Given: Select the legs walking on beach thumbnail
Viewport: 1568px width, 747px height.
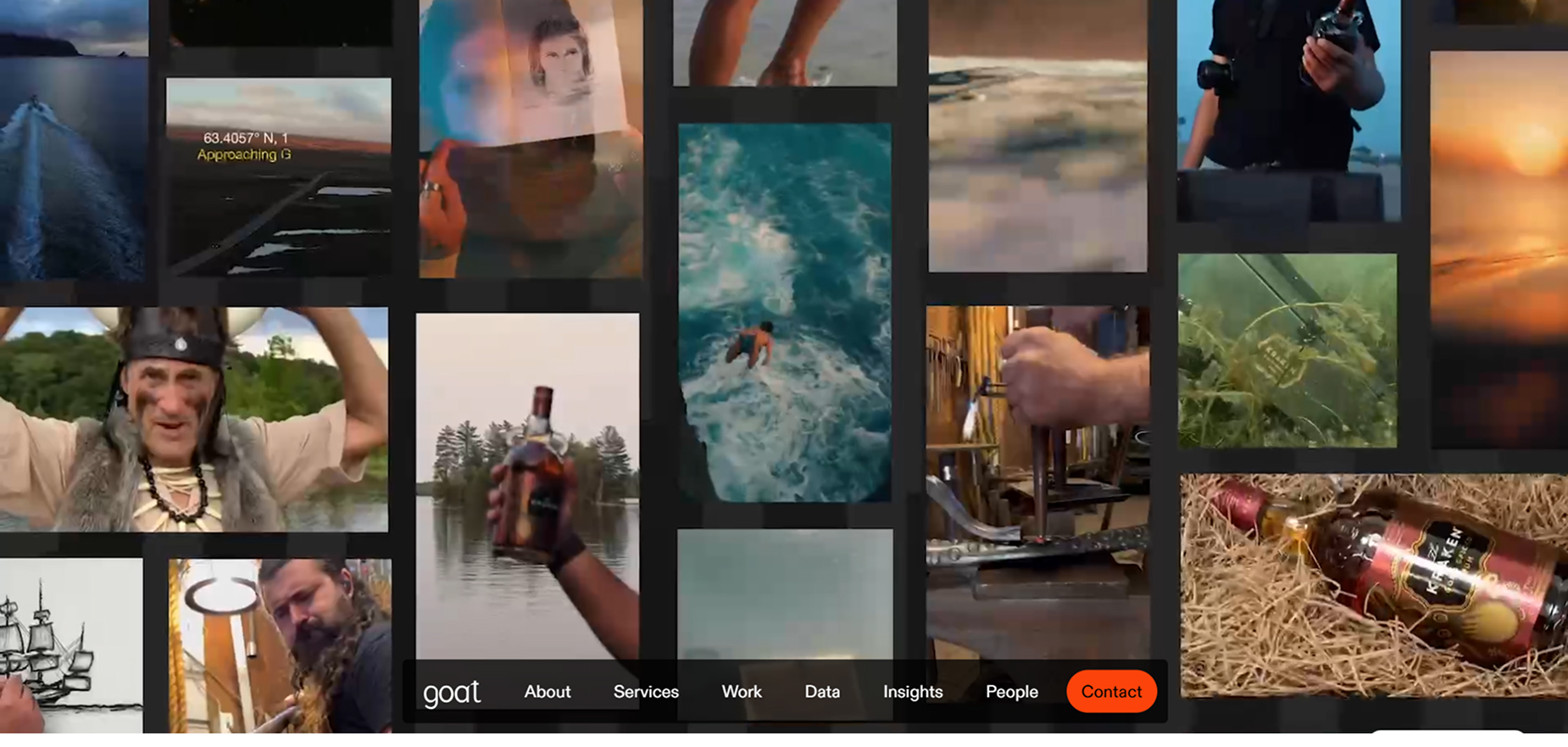Looking at the screenshot, I should (x=785, y=42).
